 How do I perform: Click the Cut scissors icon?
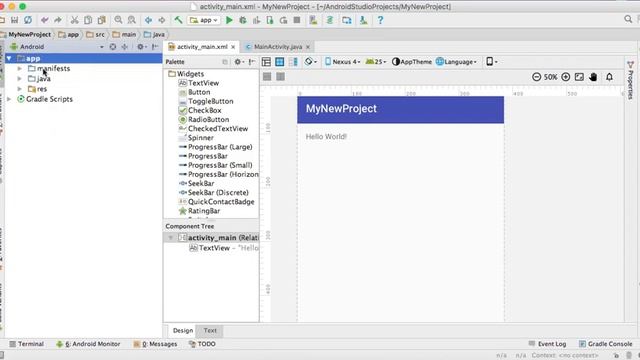[74, 20]
